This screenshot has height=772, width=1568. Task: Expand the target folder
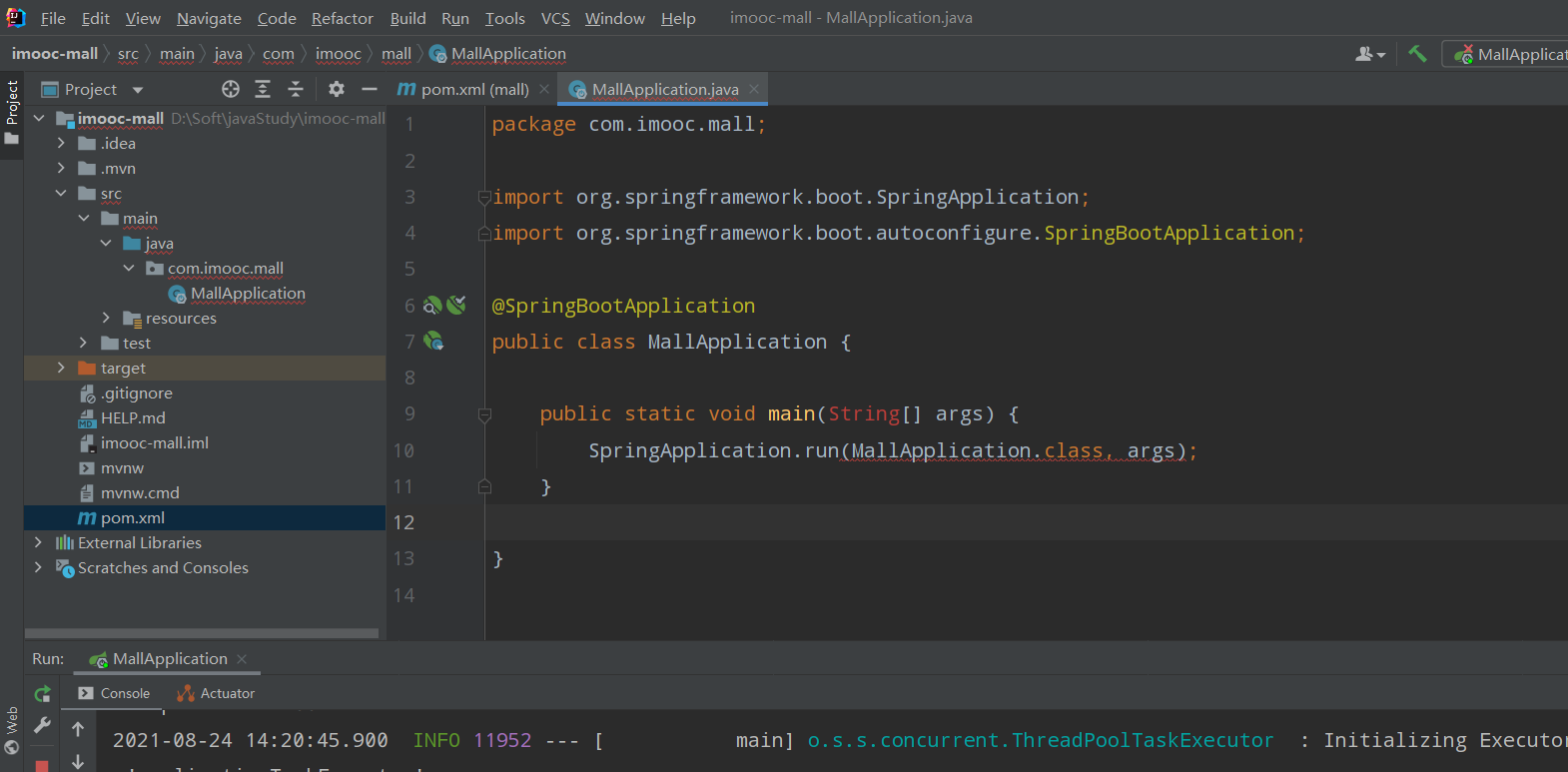click(x=61, y=368)
